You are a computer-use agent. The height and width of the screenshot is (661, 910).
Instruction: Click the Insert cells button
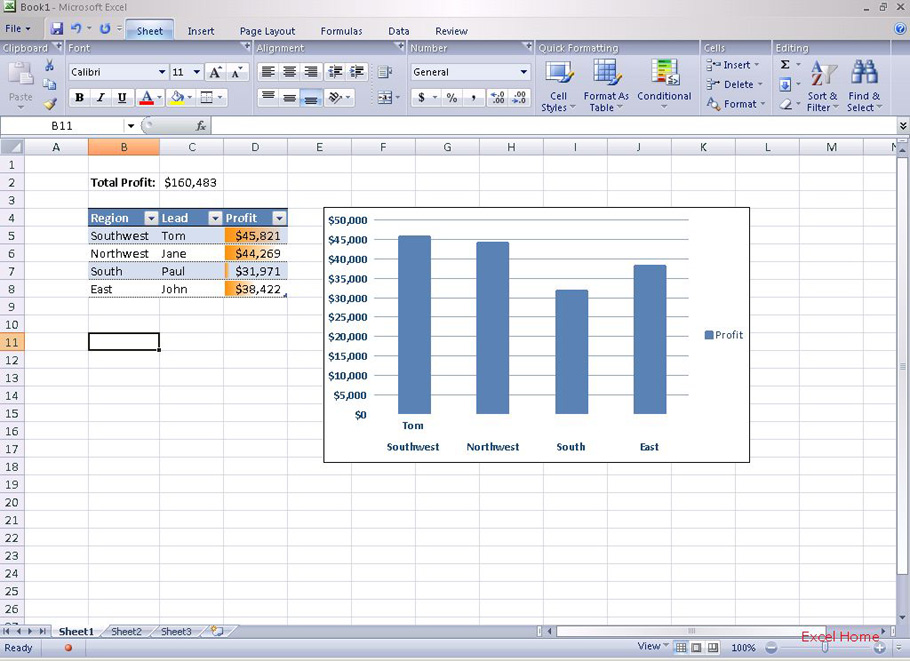tap(734, 65)
